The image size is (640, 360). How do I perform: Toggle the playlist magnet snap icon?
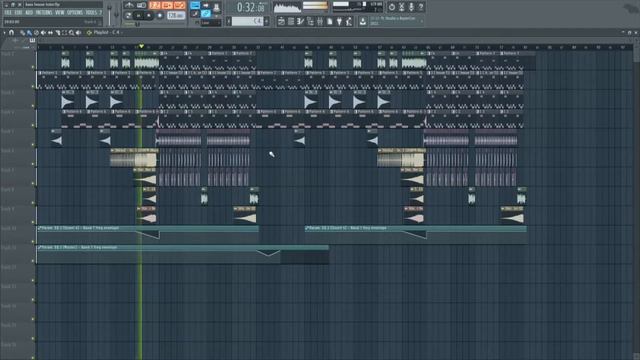11,33
